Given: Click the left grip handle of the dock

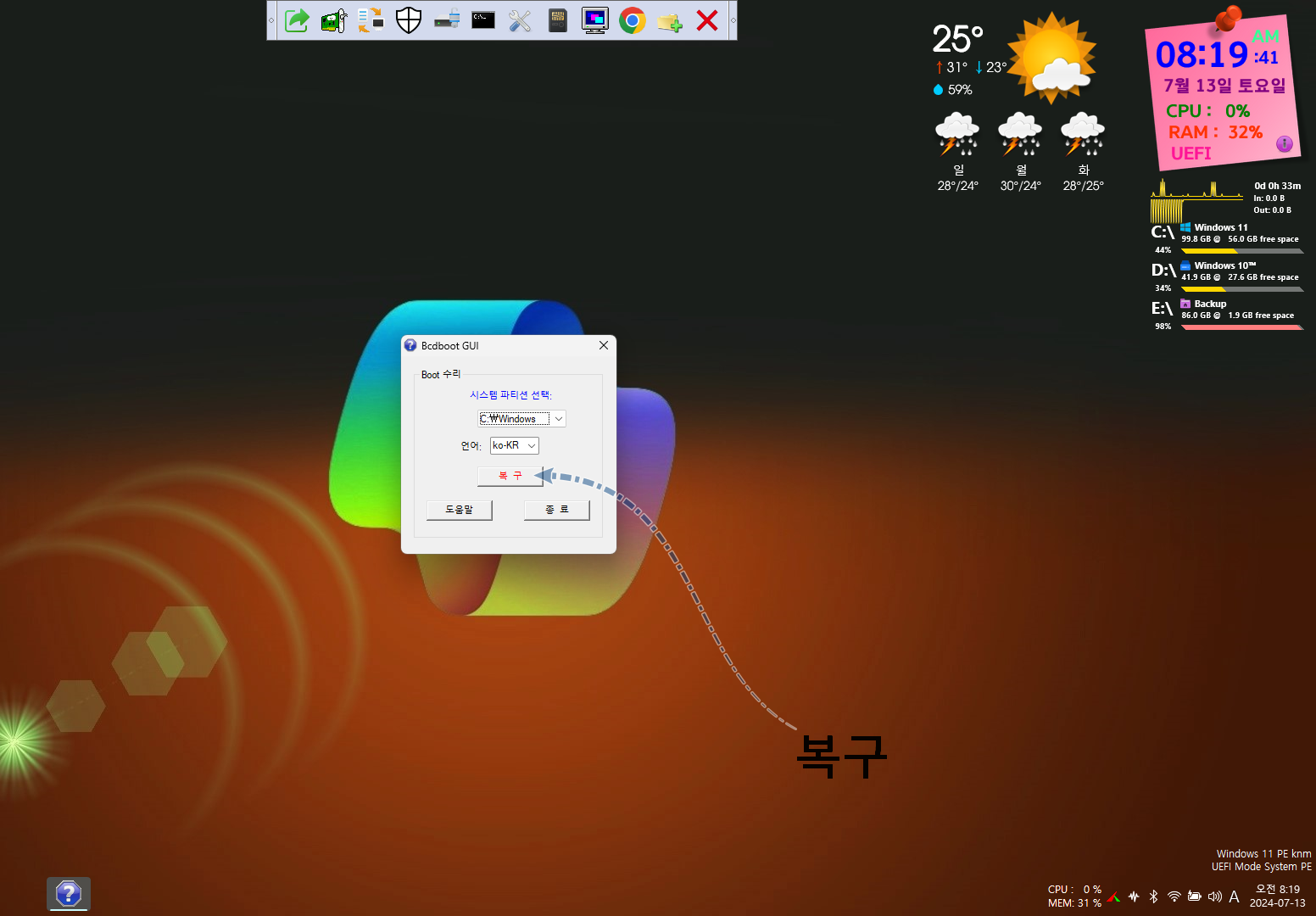Looking at the screenshot, I should [271, 20].
